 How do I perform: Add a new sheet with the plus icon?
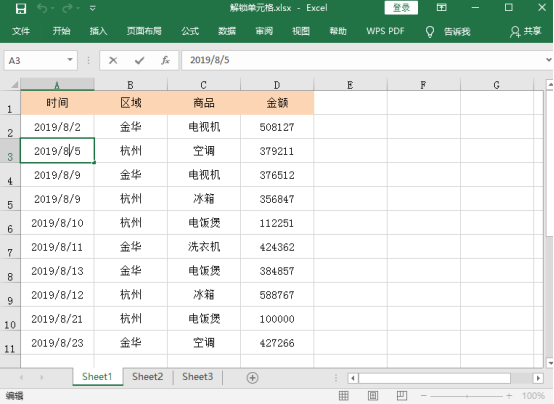click(x=252, y=377)
